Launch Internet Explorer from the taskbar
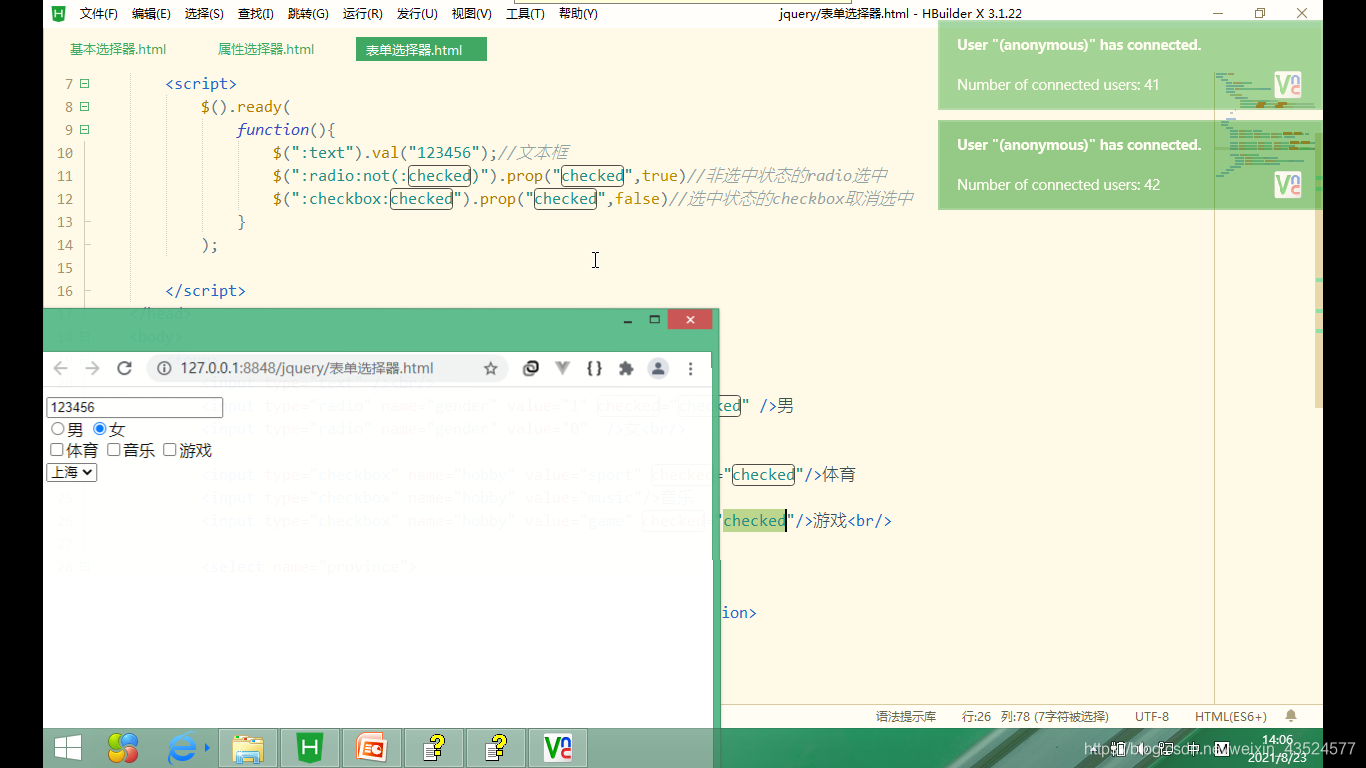Screen dimensions: 1366x768 [x=182, y=748]
